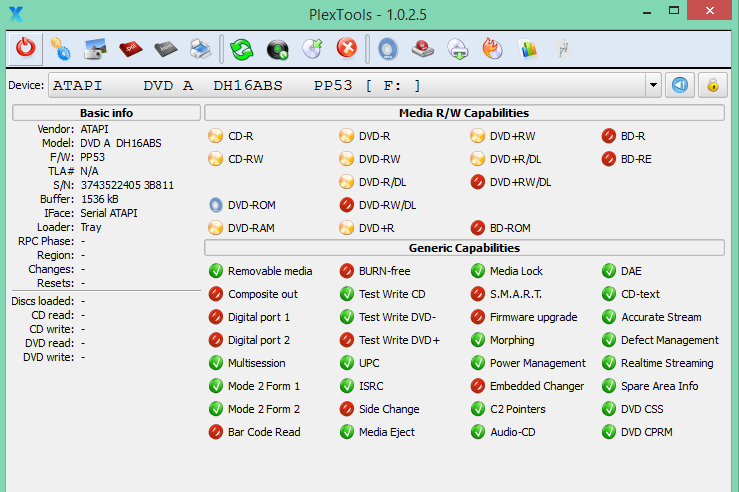Click the 'Embedded Changer' label
This screenshot has height=492, width=739.
[537, 386]
